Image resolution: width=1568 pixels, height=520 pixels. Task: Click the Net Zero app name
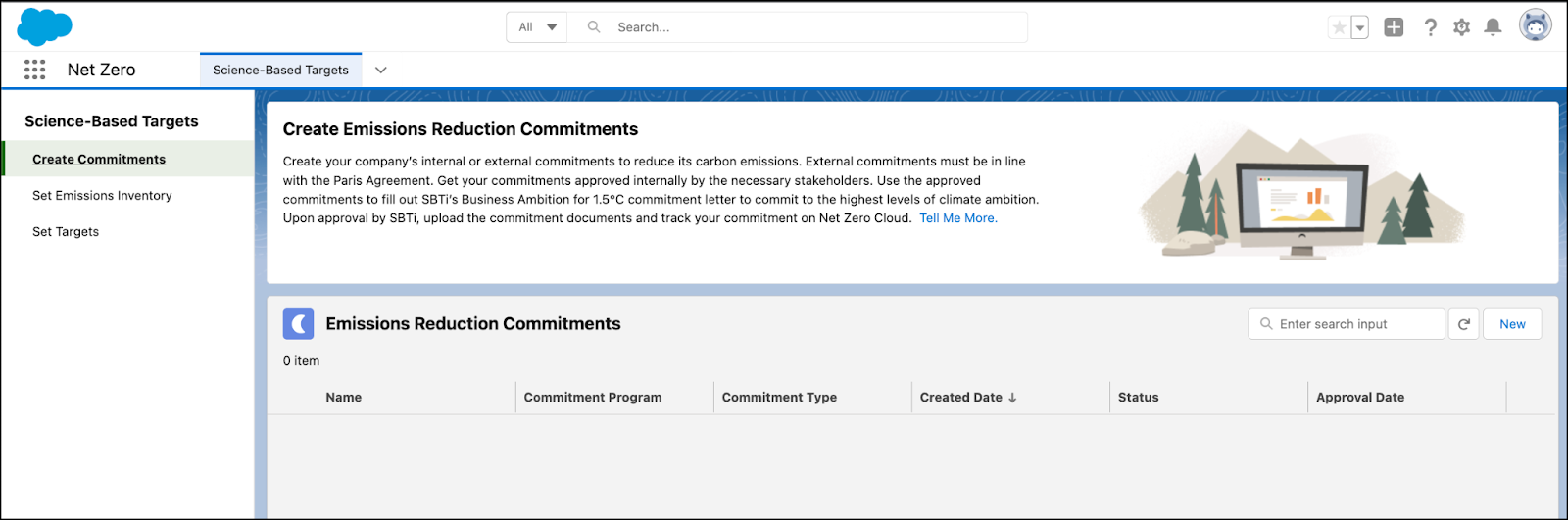tap(102, 70)
